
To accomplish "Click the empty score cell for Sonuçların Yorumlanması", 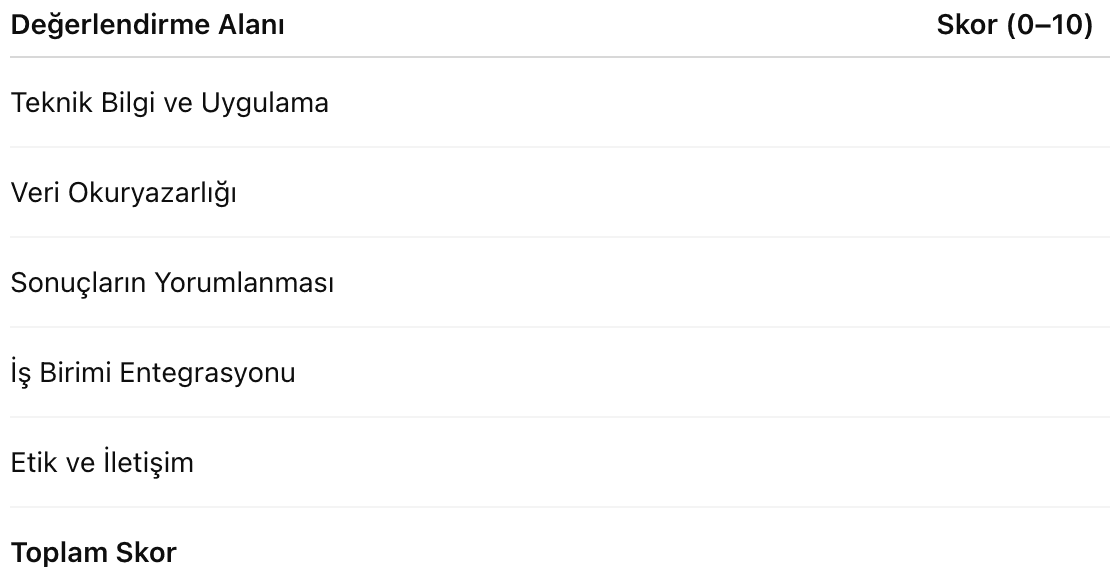I will [1014, 282].
